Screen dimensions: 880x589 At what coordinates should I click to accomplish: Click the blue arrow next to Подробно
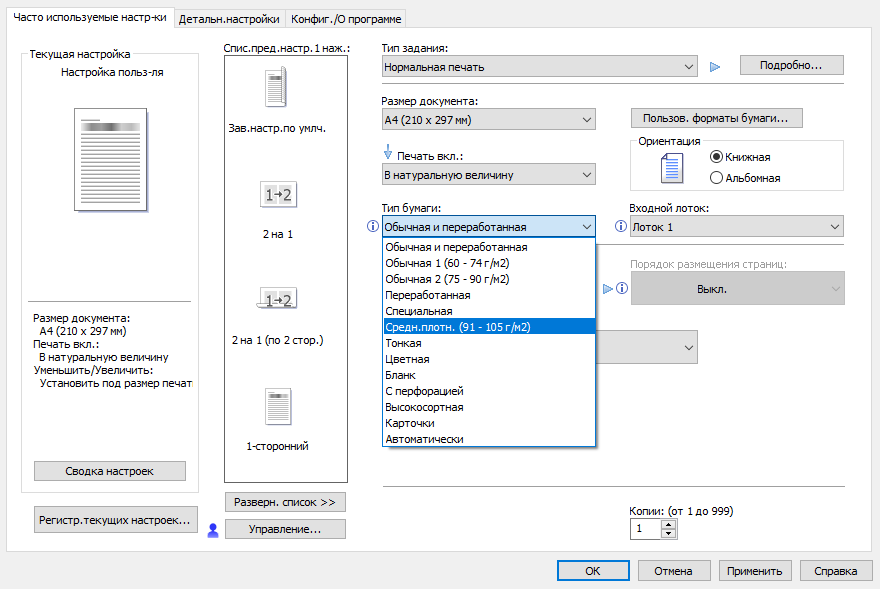tap(714, 67)
